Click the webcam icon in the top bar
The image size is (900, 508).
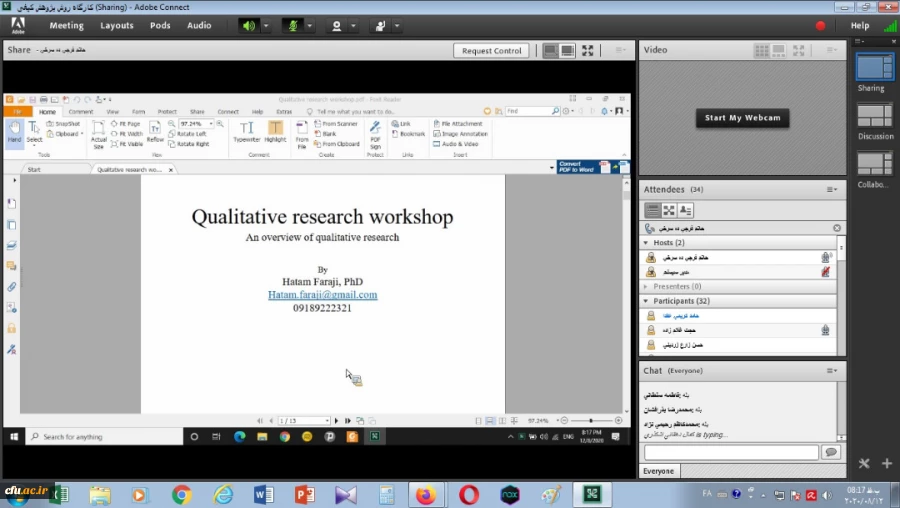(x=337, y=25)
